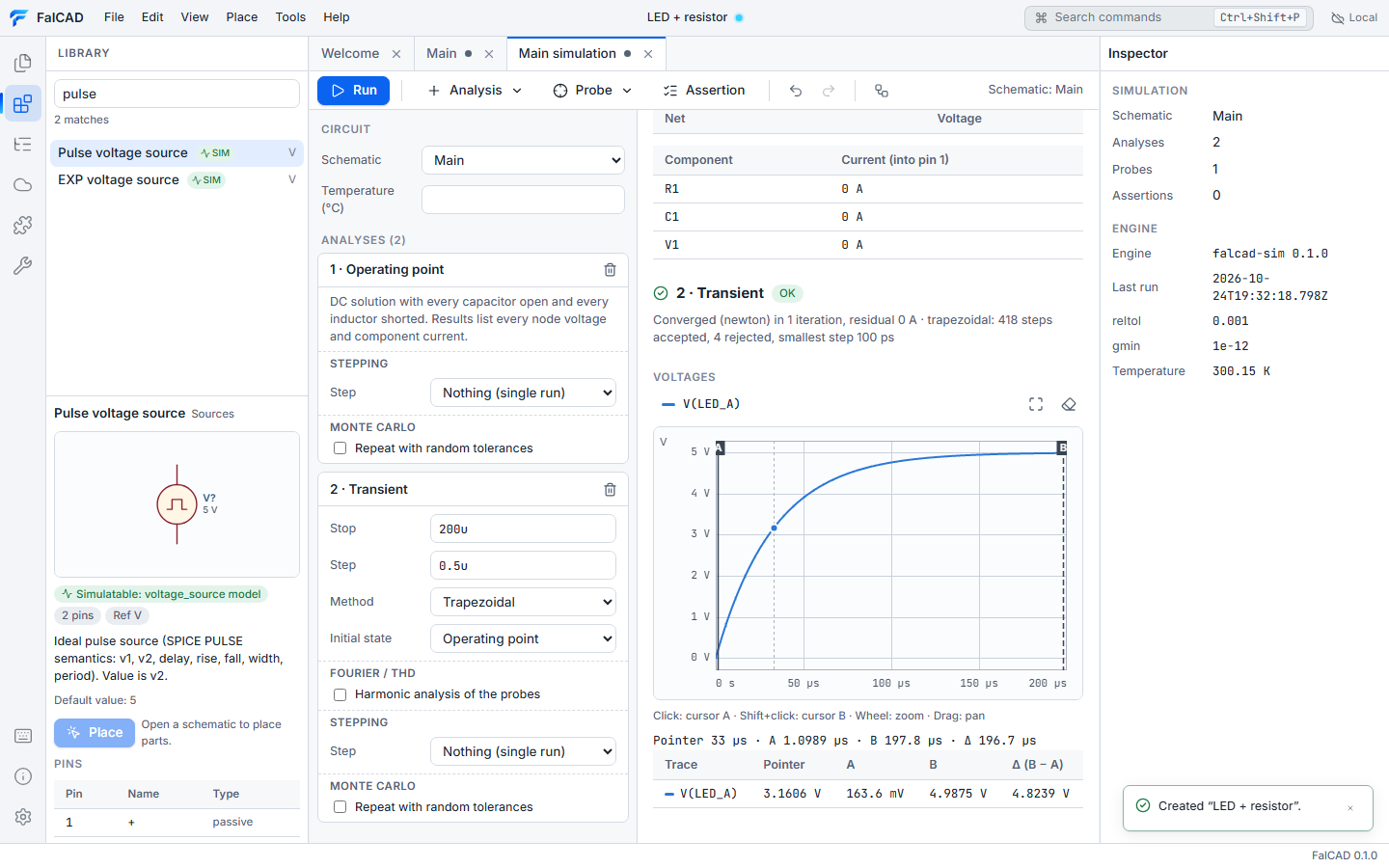Clear plot cursors with eraser icon
The height and width of the screenshot is (868, 1389).
point(1069,404)
